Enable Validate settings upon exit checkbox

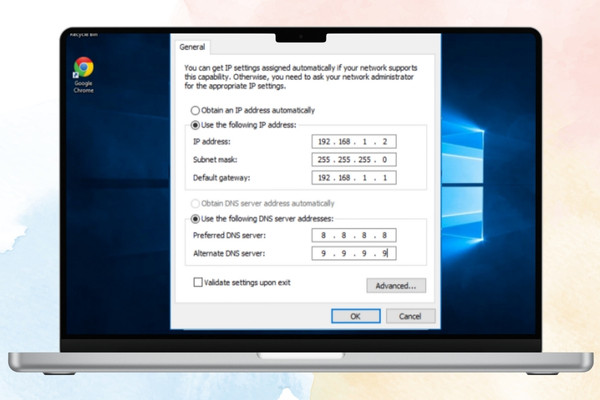coord(198,282)
